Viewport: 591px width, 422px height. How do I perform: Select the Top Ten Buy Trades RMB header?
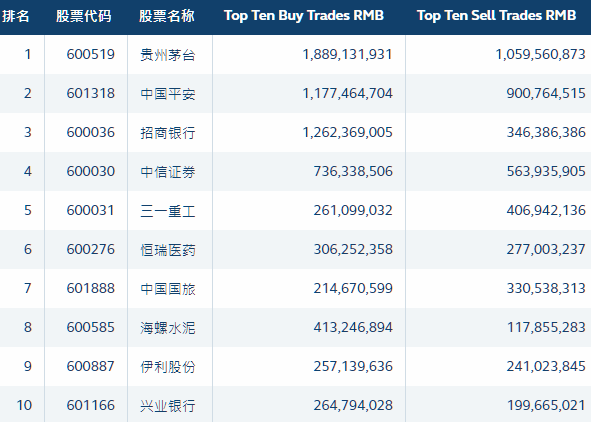(x=304, y=16)
